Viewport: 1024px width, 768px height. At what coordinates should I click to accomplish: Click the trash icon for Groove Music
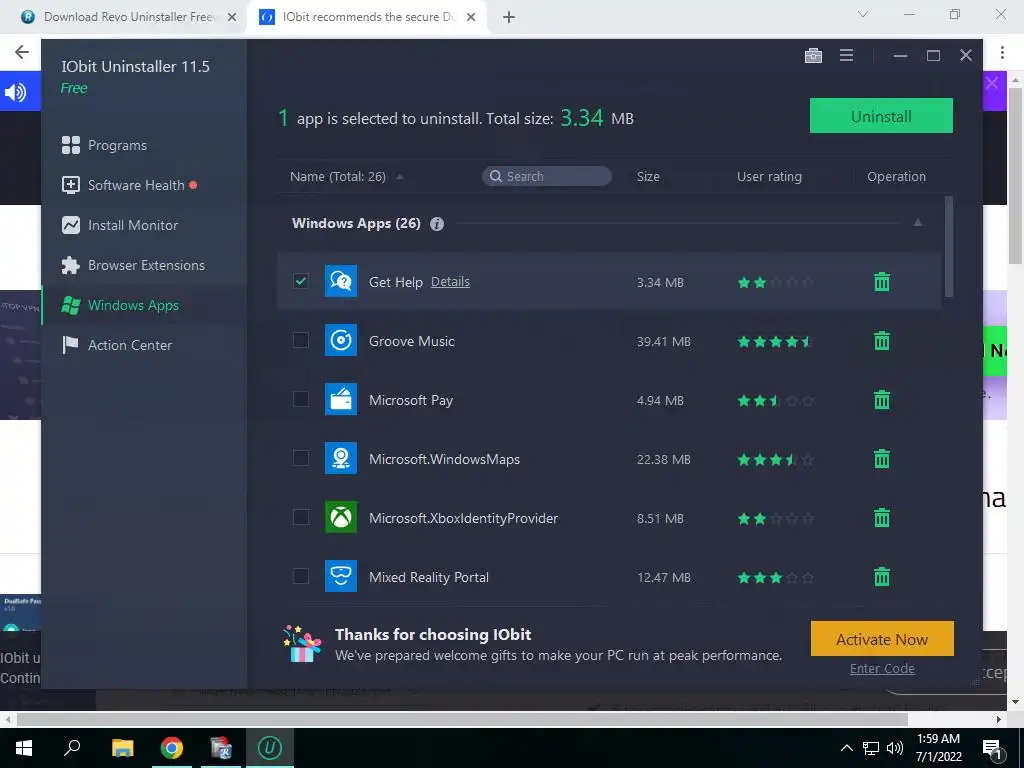click(x=882, y=341)
